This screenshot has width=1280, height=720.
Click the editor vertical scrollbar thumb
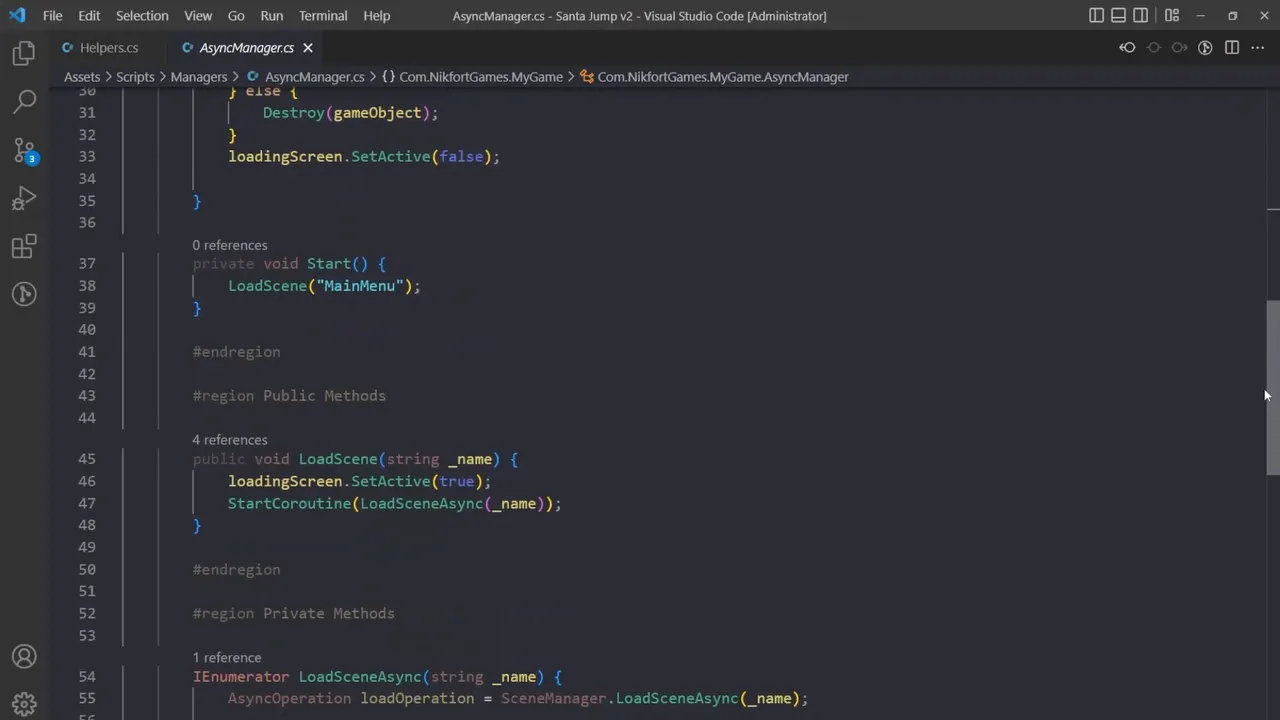click(x=1273, y=388)
